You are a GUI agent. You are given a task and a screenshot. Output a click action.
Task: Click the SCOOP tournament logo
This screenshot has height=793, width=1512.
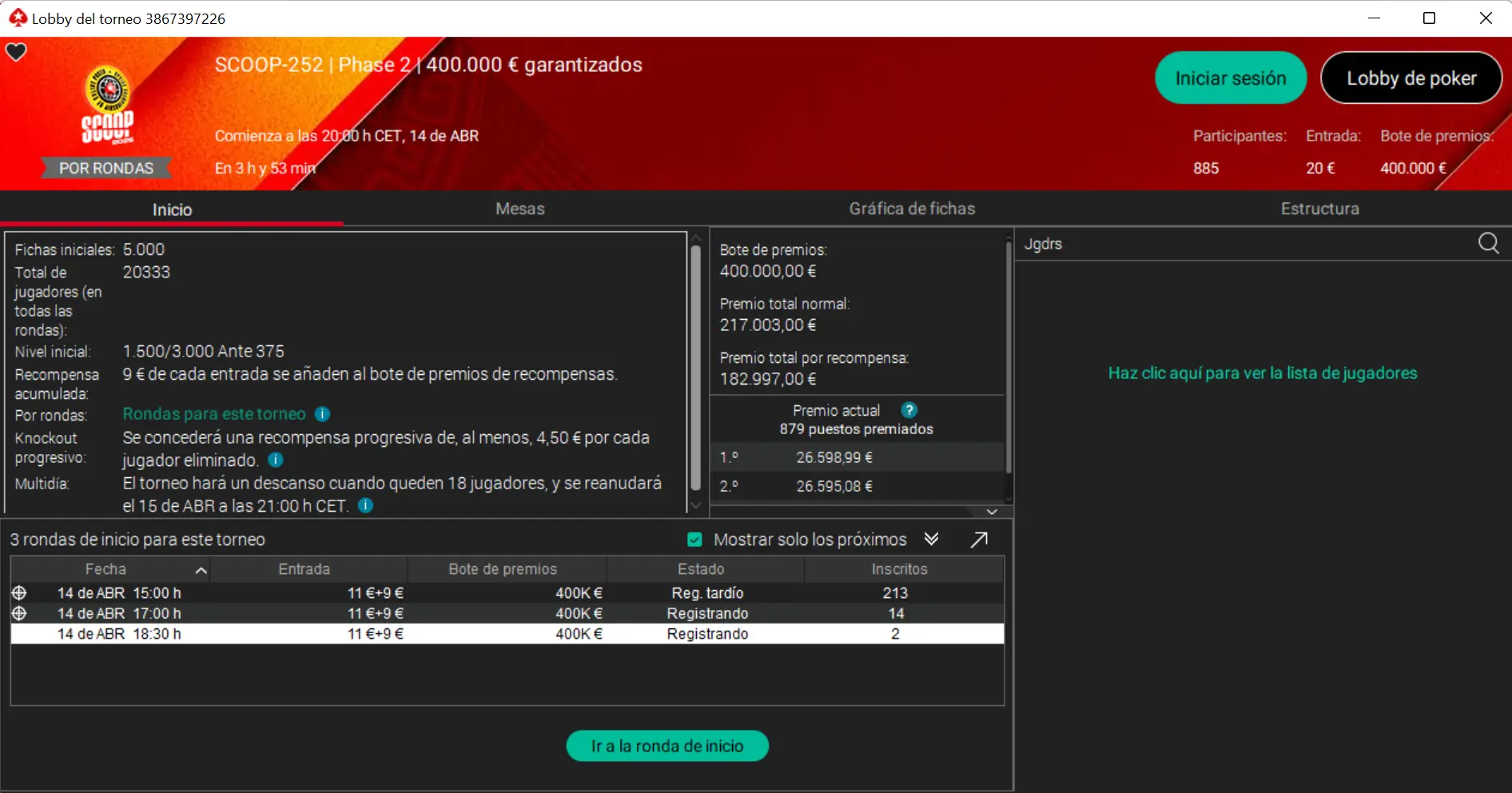click(108, 106)
